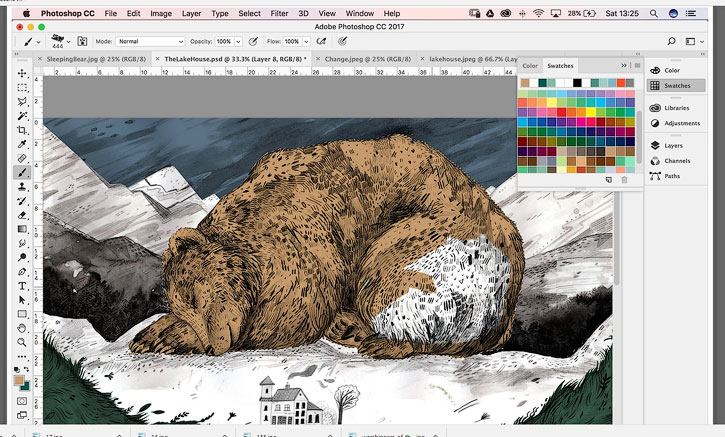
Task: Select the Smudge tool
Action: click(x=22, y=243)
